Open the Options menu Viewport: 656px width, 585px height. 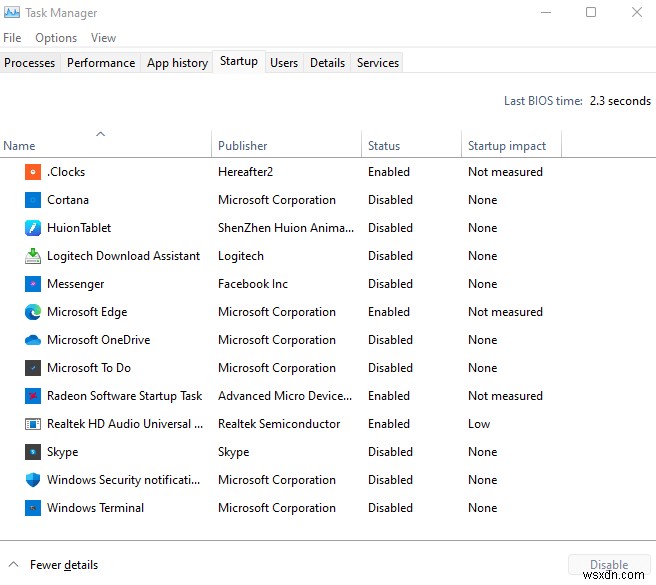[x=56, y=38]
